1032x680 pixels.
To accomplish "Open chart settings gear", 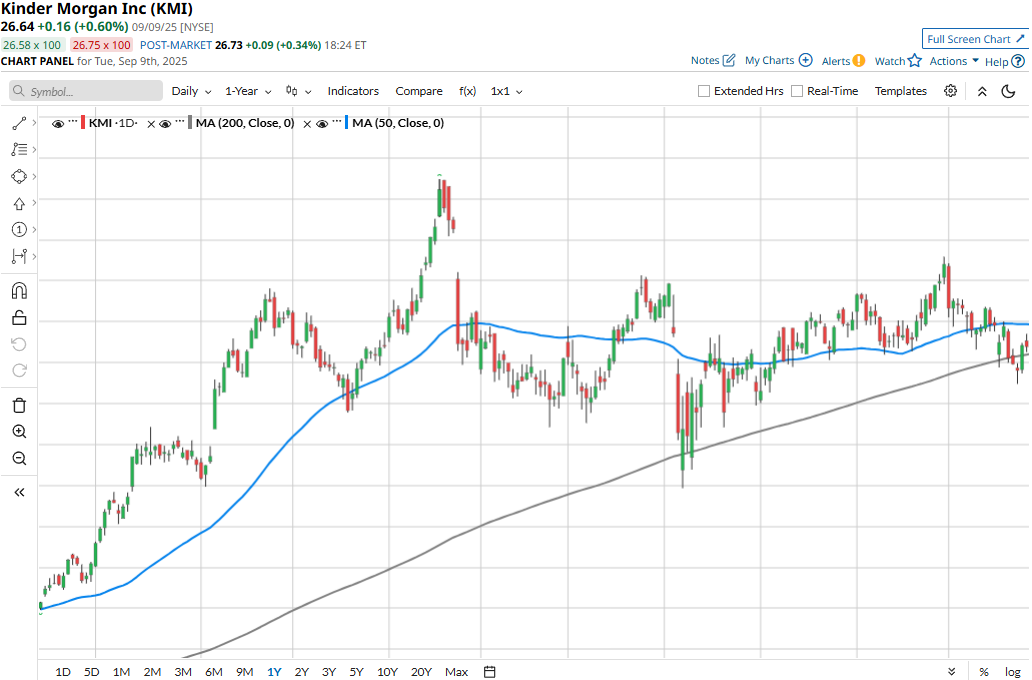I will click(x=950, y=91).
